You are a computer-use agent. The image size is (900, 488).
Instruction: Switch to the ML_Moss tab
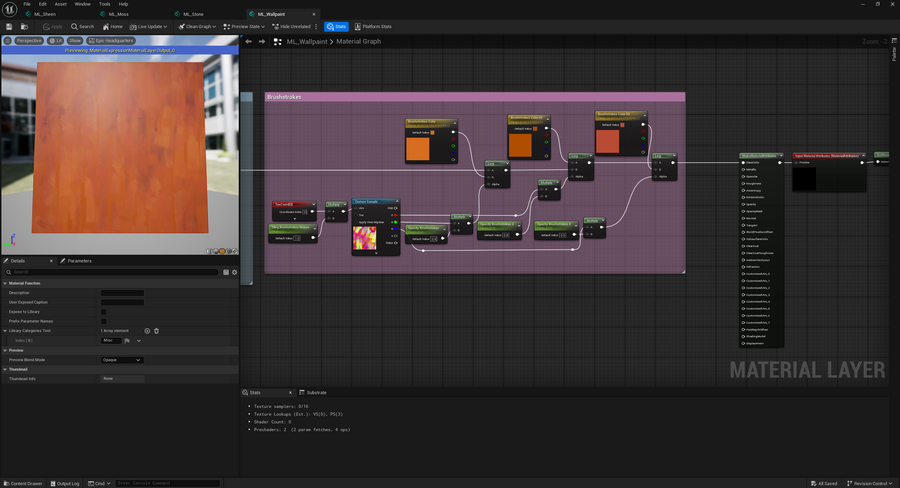(x=117, y=14)
